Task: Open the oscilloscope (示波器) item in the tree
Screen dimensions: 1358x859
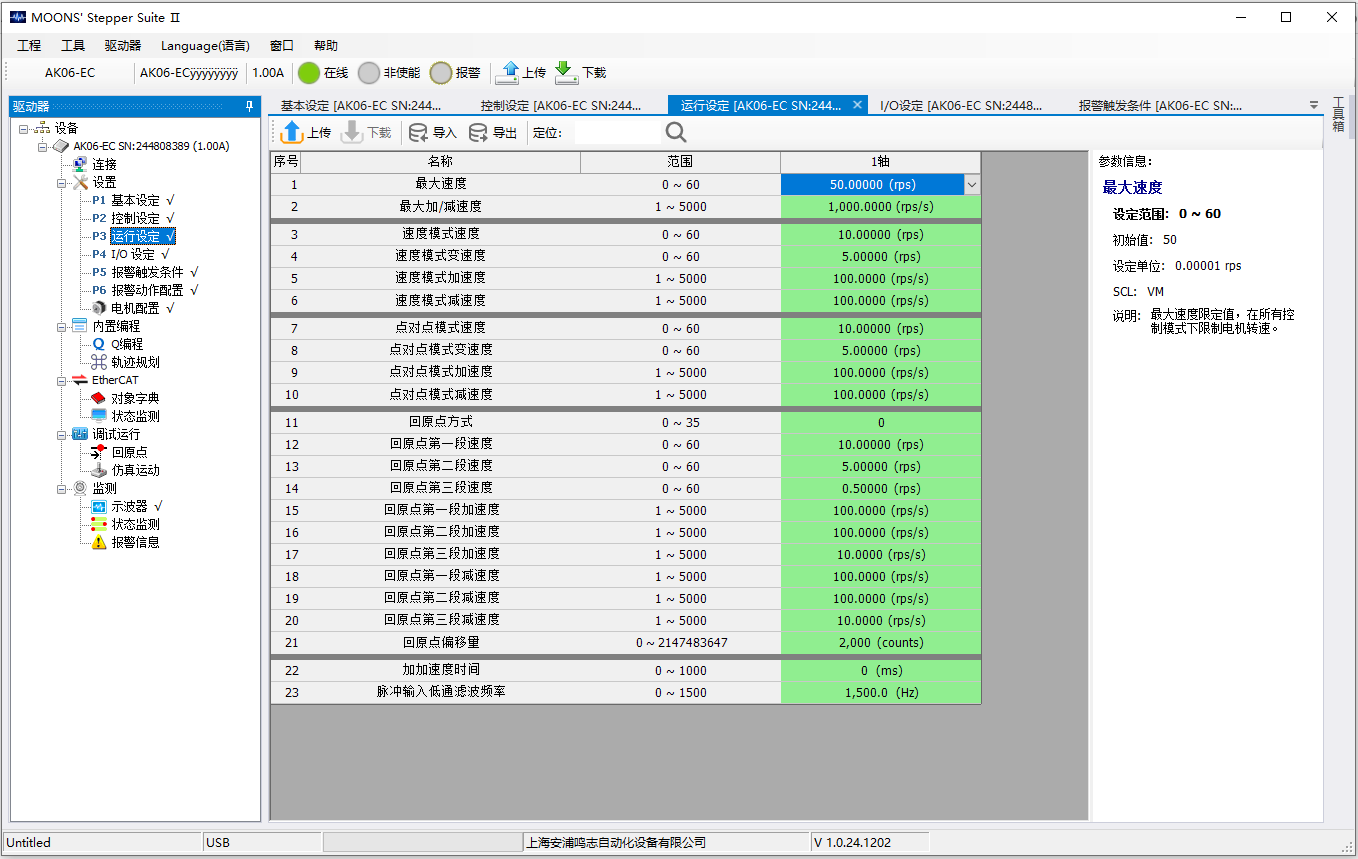Action: click(x=129, y=506)
